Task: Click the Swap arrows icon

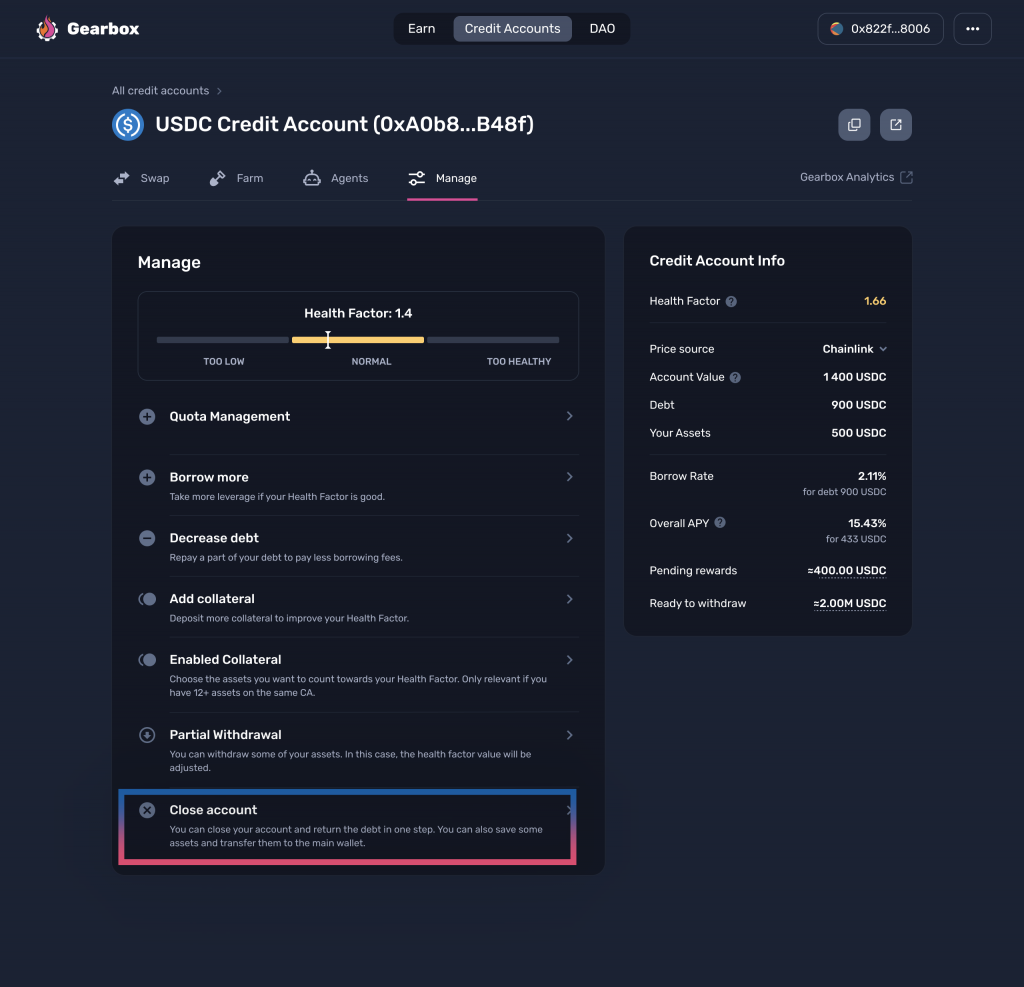Action: [x=121, y=178]
